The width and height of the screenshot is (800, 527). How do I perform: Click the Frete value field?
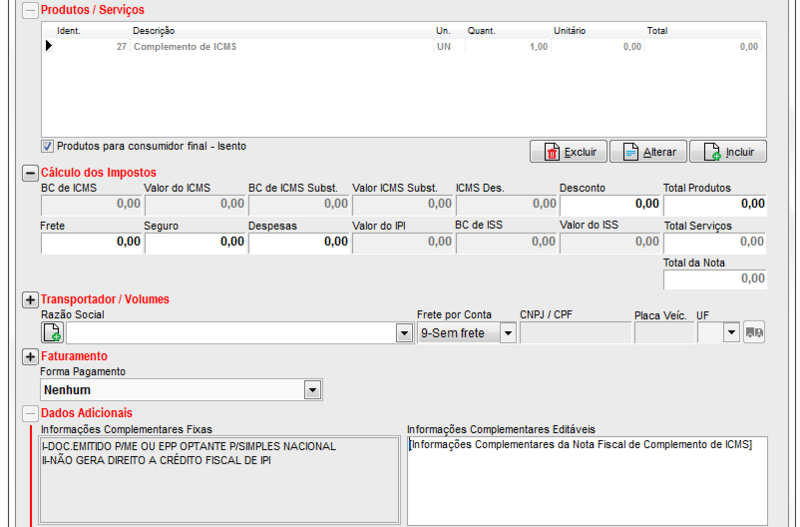tap(91, 242)
